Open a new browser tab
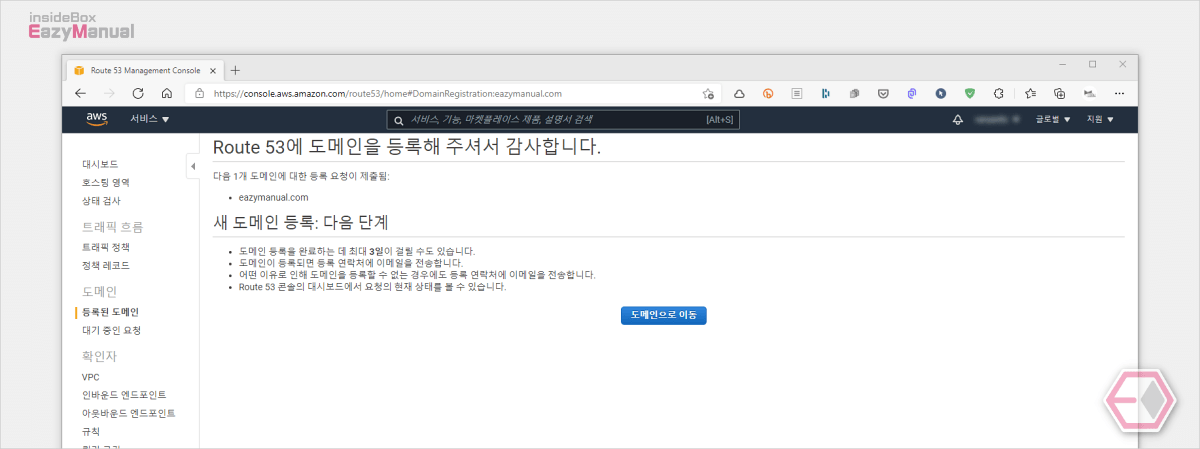Viewport: 1200px width, 449px height. (x=236, y=70)
